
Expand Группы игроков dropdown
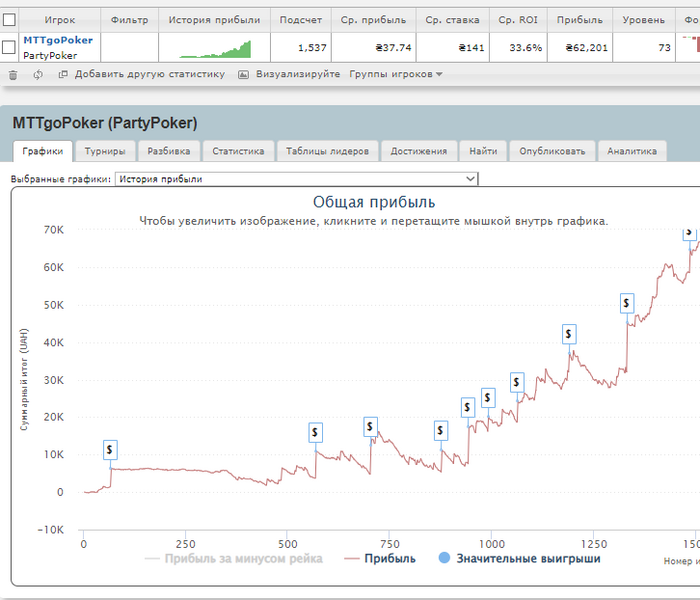(396, 74)
